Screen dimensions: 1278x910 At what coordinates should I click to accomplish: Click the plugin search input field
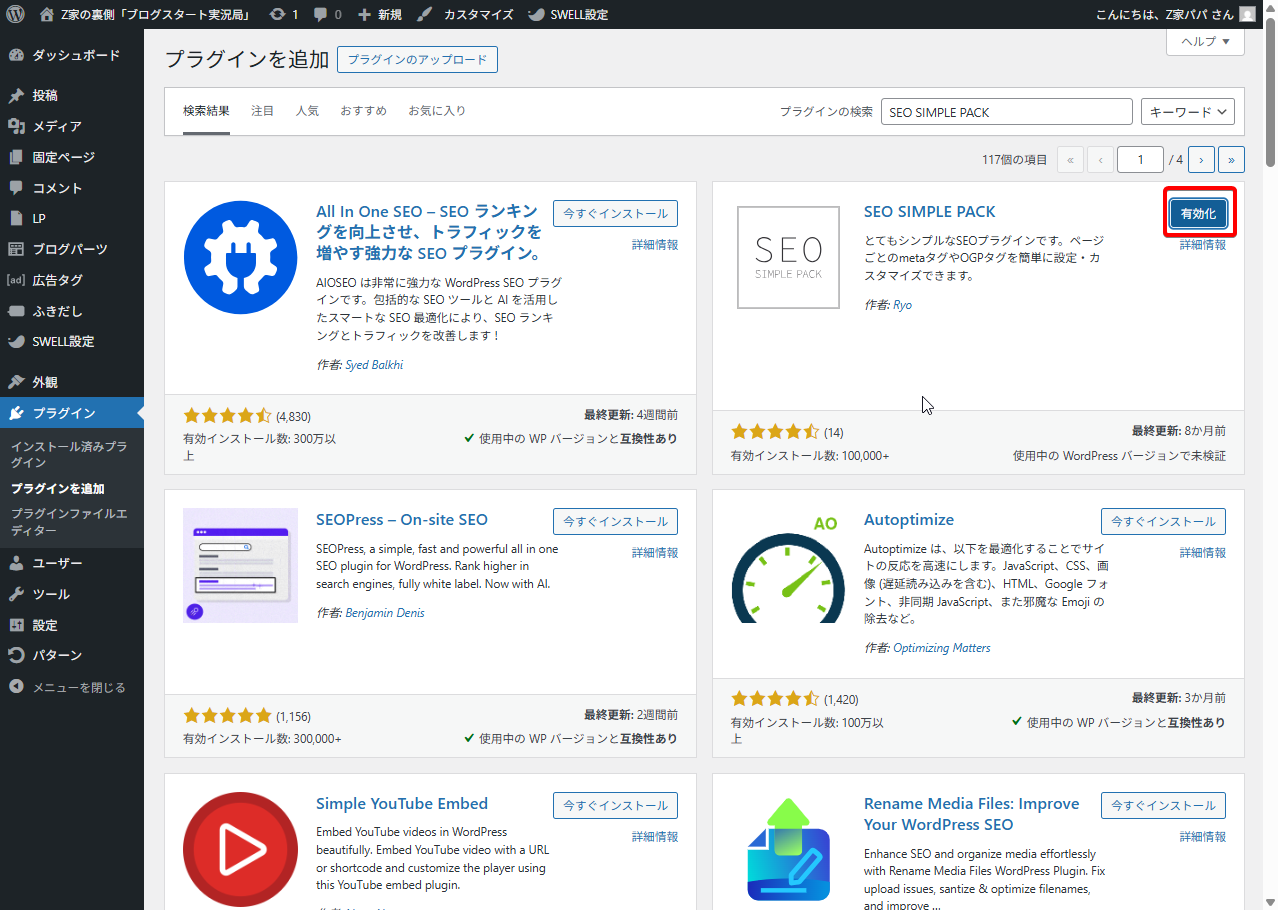(1007, 112)
